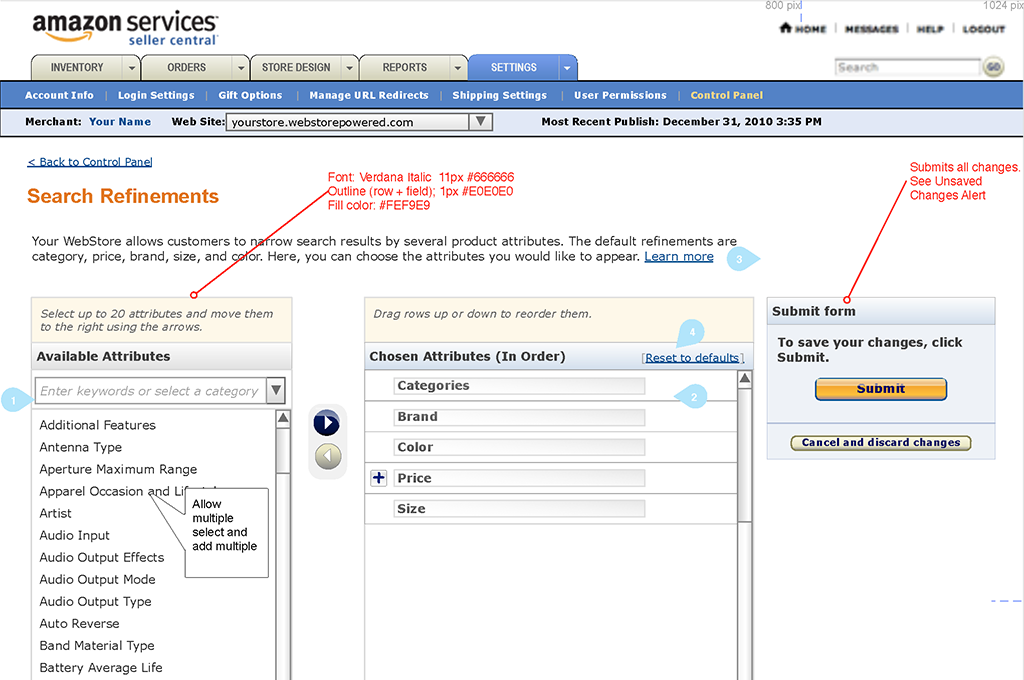Expand the Price row plus icon
1024x680 pixels.
tap(378, 478)
